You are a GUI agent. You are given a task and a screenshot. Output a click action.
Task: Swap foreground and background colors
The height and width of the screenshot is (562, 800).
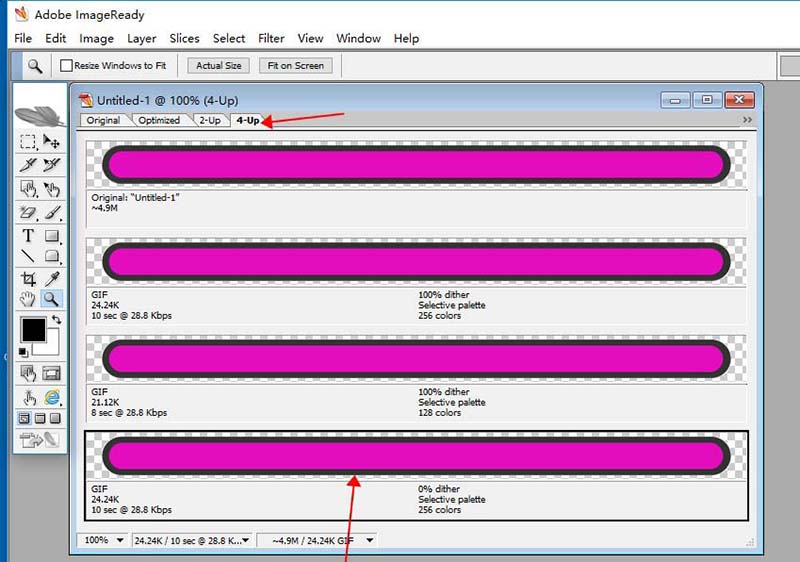[x=56, y=319]
